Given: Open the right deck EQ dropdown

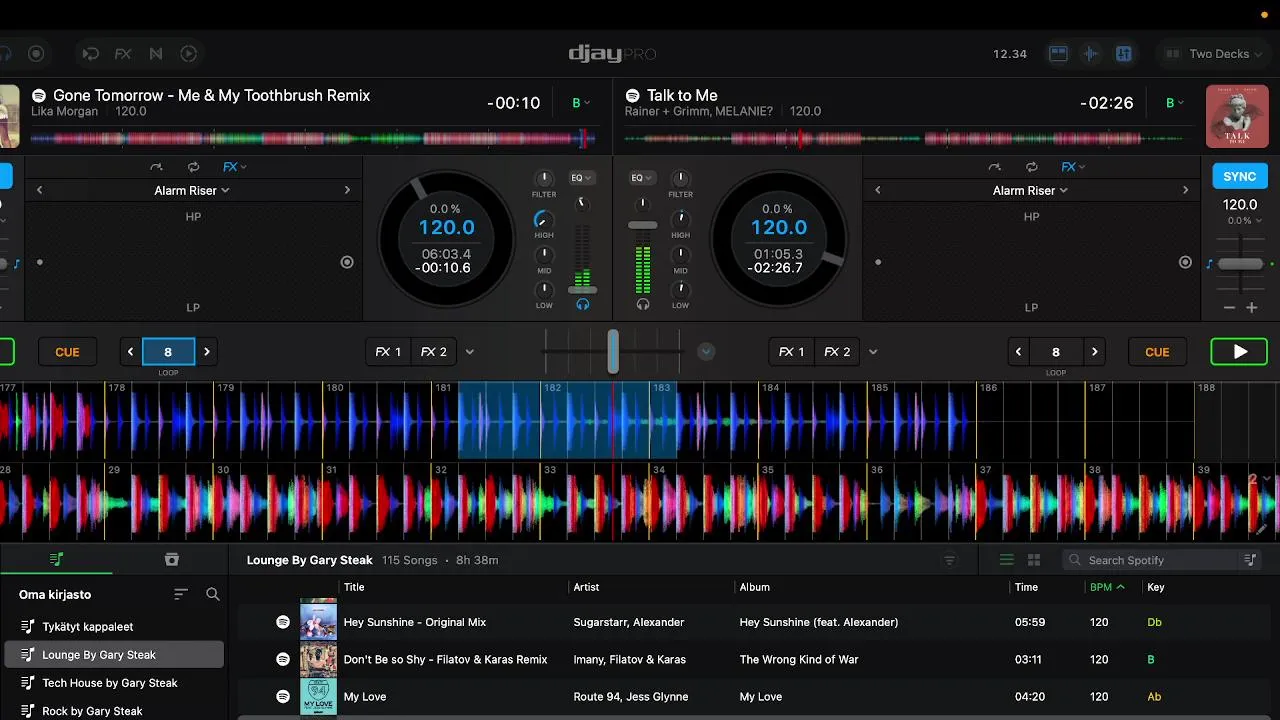Looking at the screenshot, I should point(642,178).
